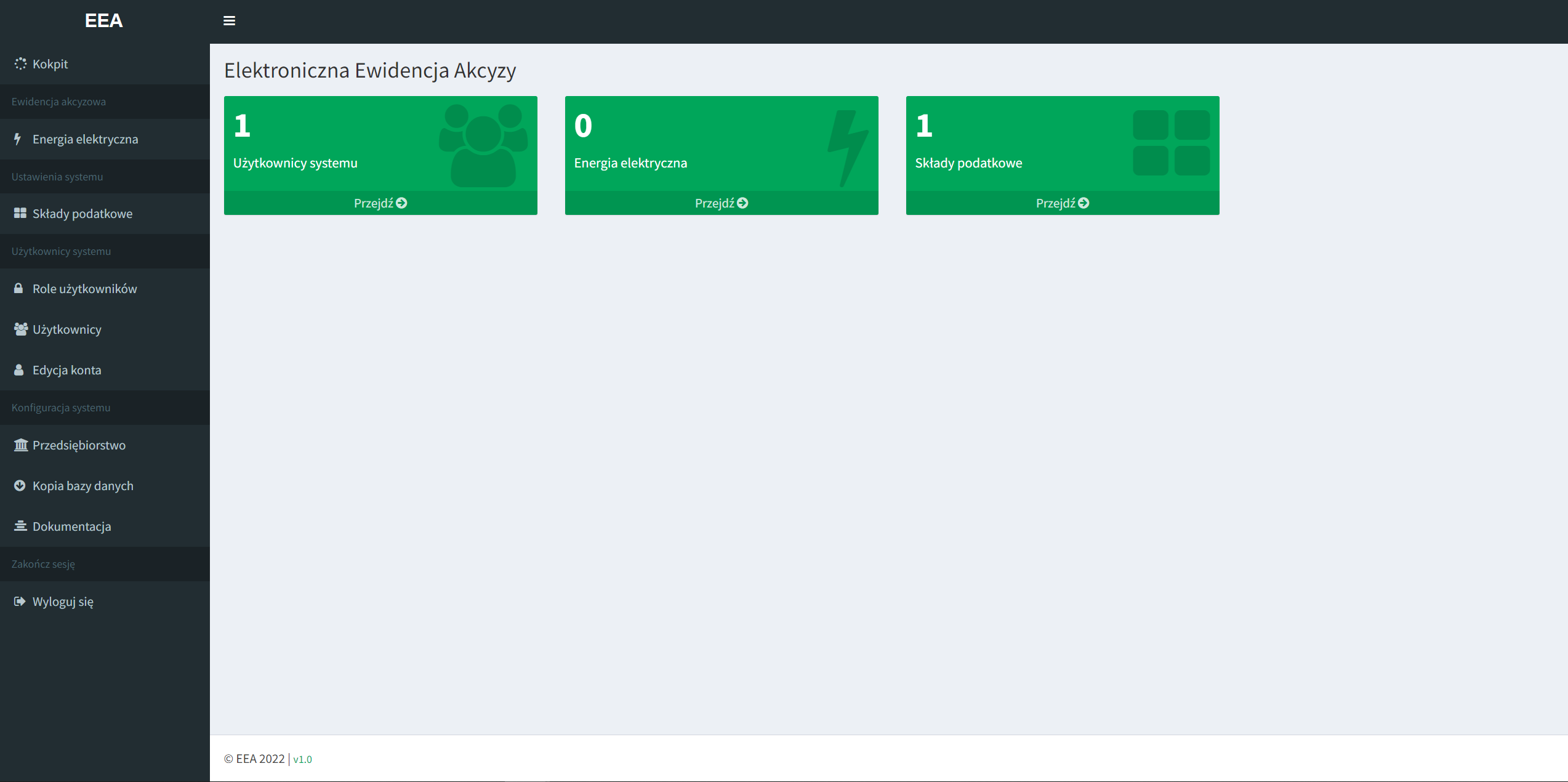Click the lock icon for Role użytkowników
The width and height of the screenshot is (1568, 782).
[18, 288]
